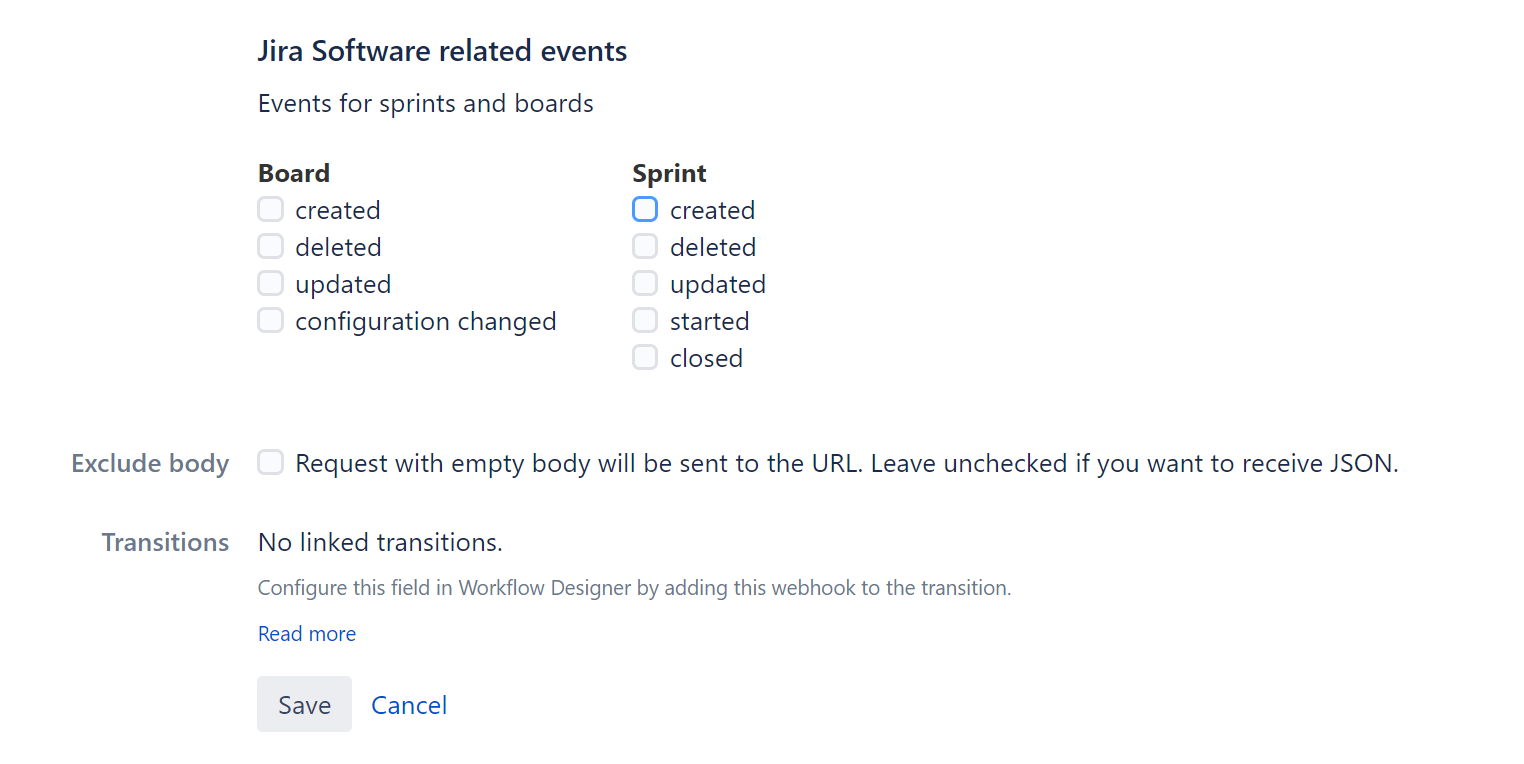1524x764 pixels.
Task: Click the Exclude body field label
Action: coord(149,462)
